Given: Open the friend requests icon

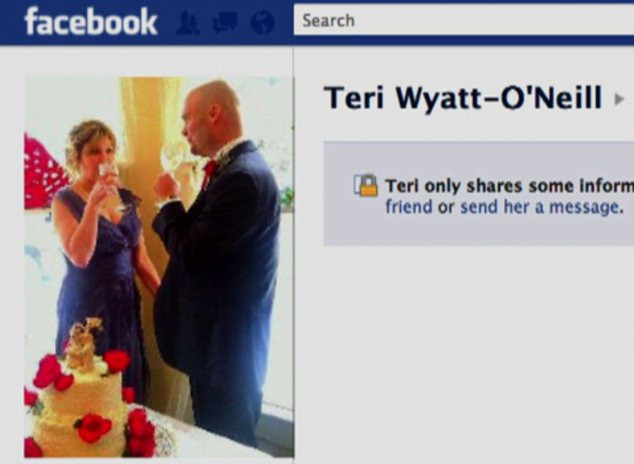Looking at the screenshot, I should tap(188, 22).
